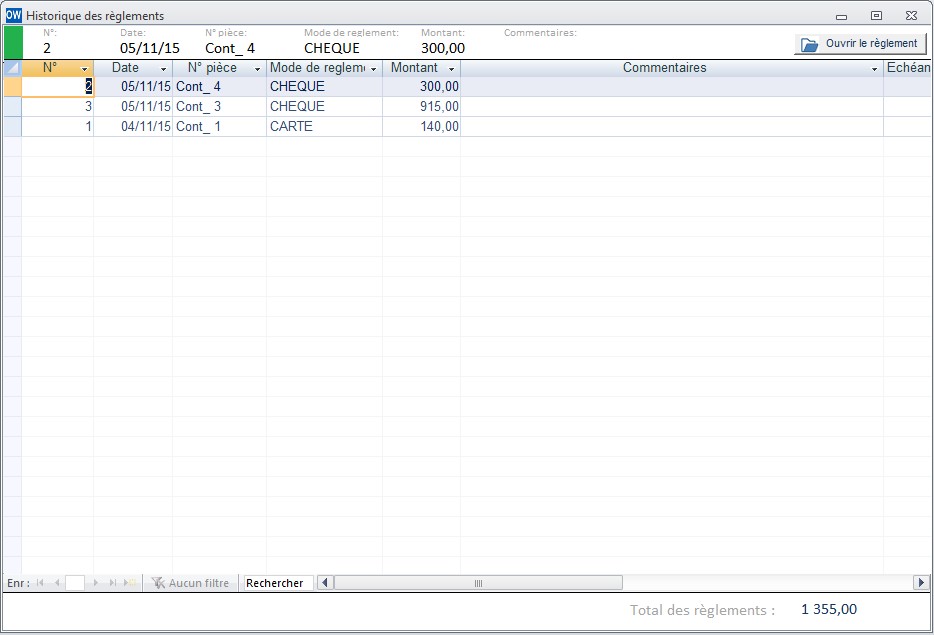Click the amount 915,00 in the grid
The image size is (934, 635).
coord(422,107)
